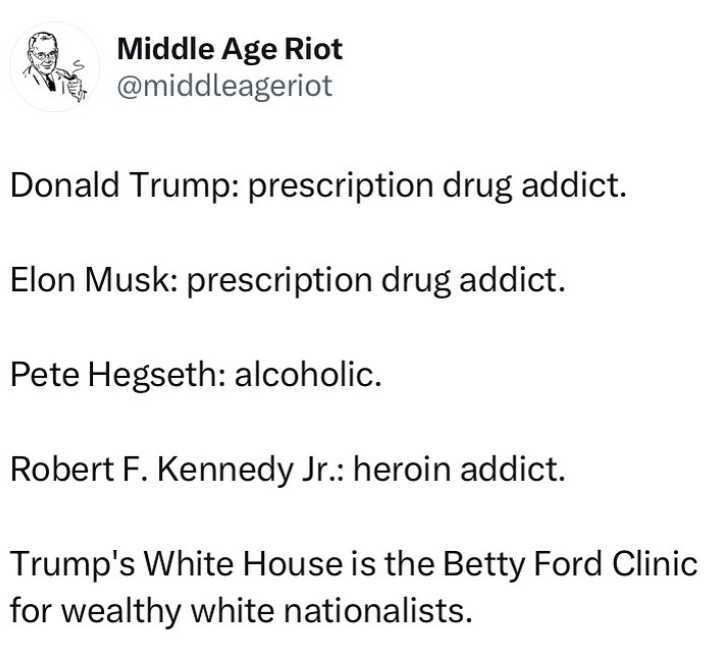Click the man's face in the avatar

(45, 57)
